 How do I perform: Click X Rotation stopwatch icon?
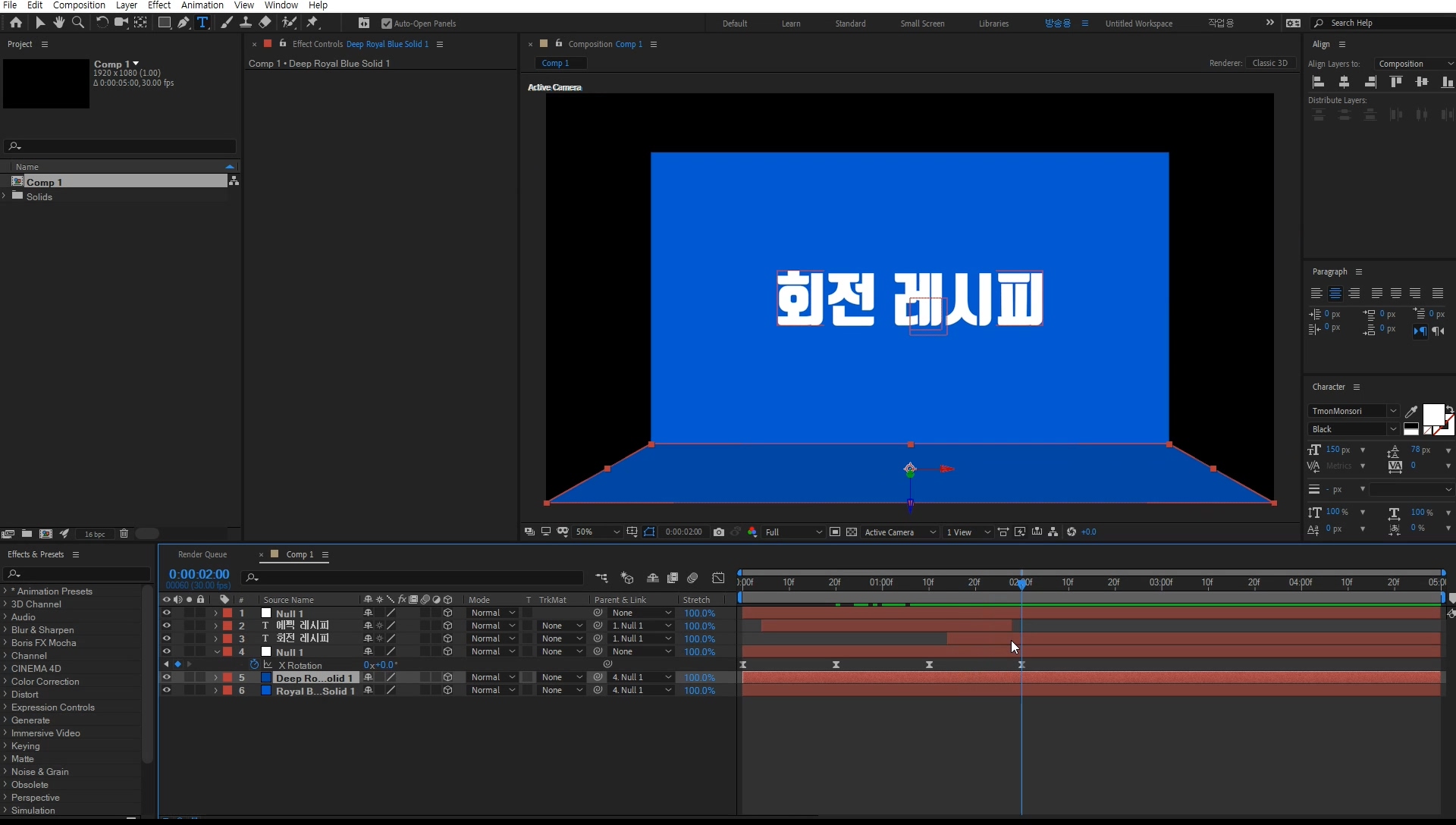pyautogui.click(x=254, y=665)
